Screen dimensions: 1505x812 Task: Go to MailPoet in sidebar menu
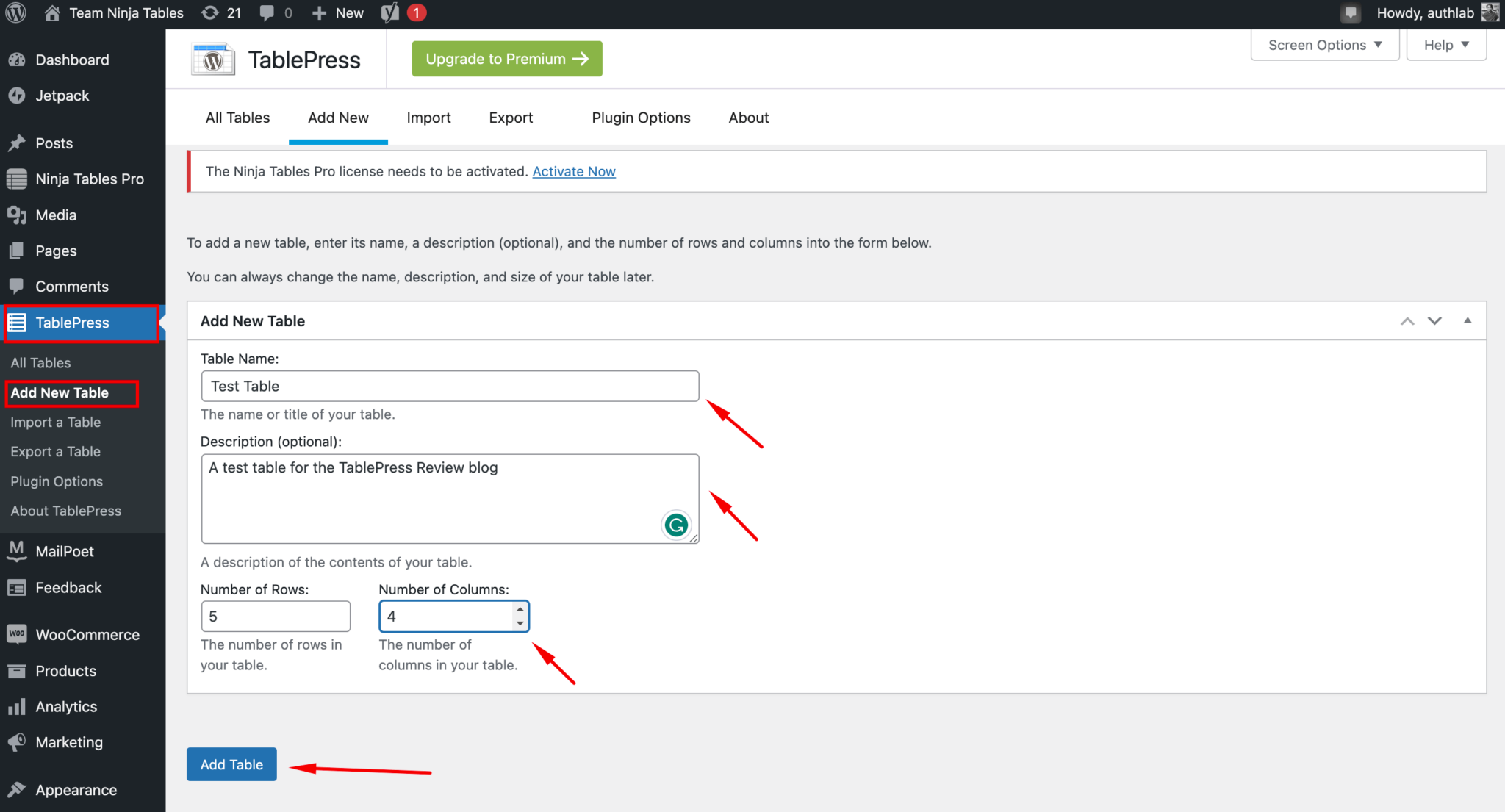click(64, 551)
